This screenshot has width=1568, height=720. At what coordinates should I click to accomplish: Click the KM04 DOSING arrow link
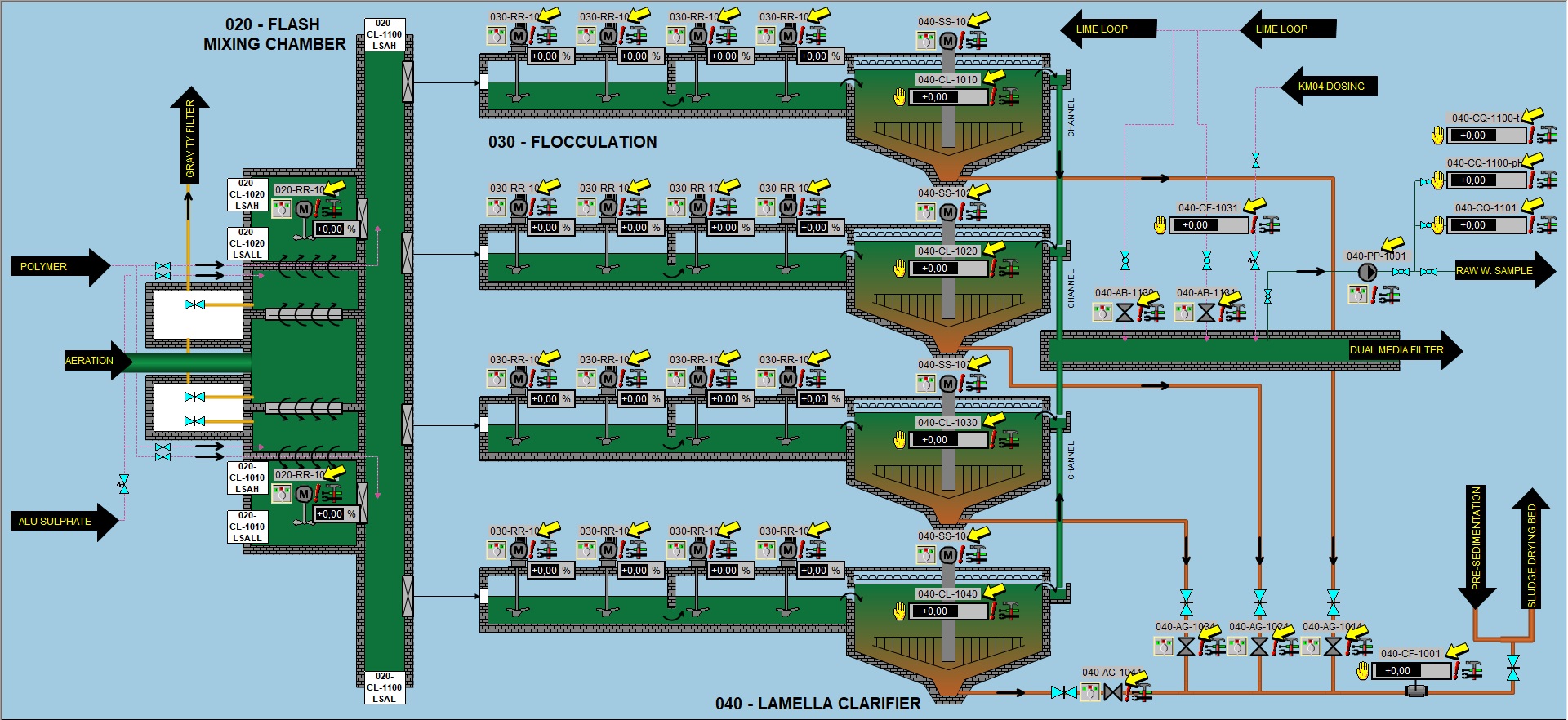point(1330,86)
